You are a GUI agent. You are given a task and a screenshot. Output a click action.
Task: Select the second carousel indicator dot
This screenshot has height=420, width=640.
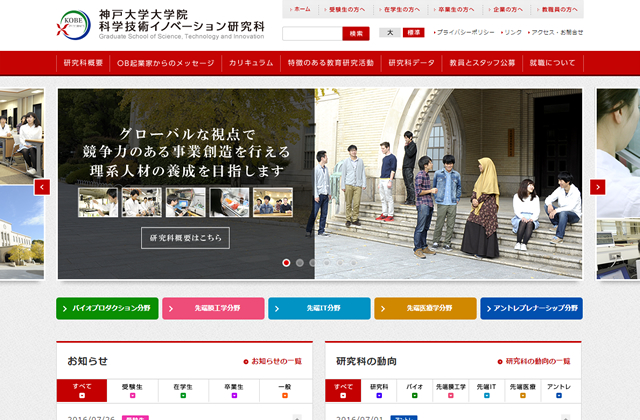[x=299, y=263]
